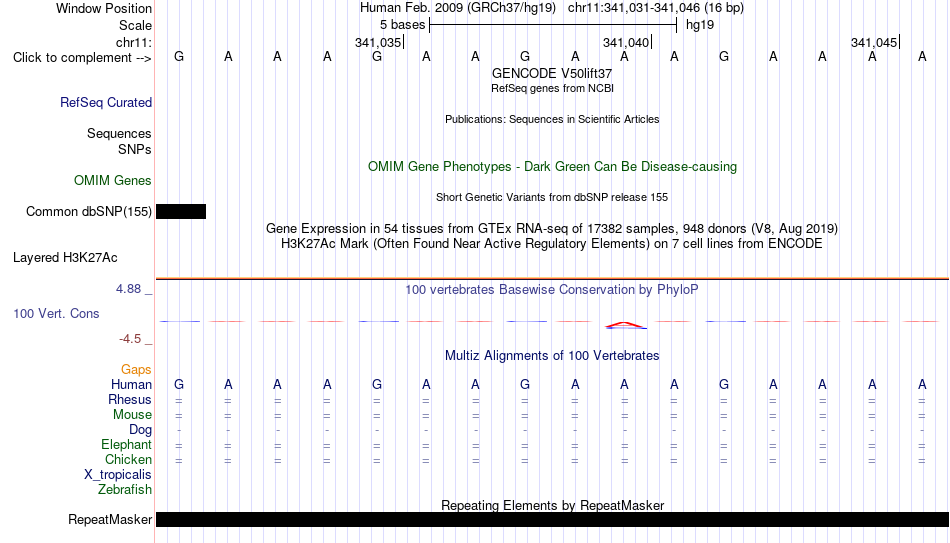Click the -4.5 PhyloP lower value
950x543 pixels.
pyautogui.click(x=130, y=339)
